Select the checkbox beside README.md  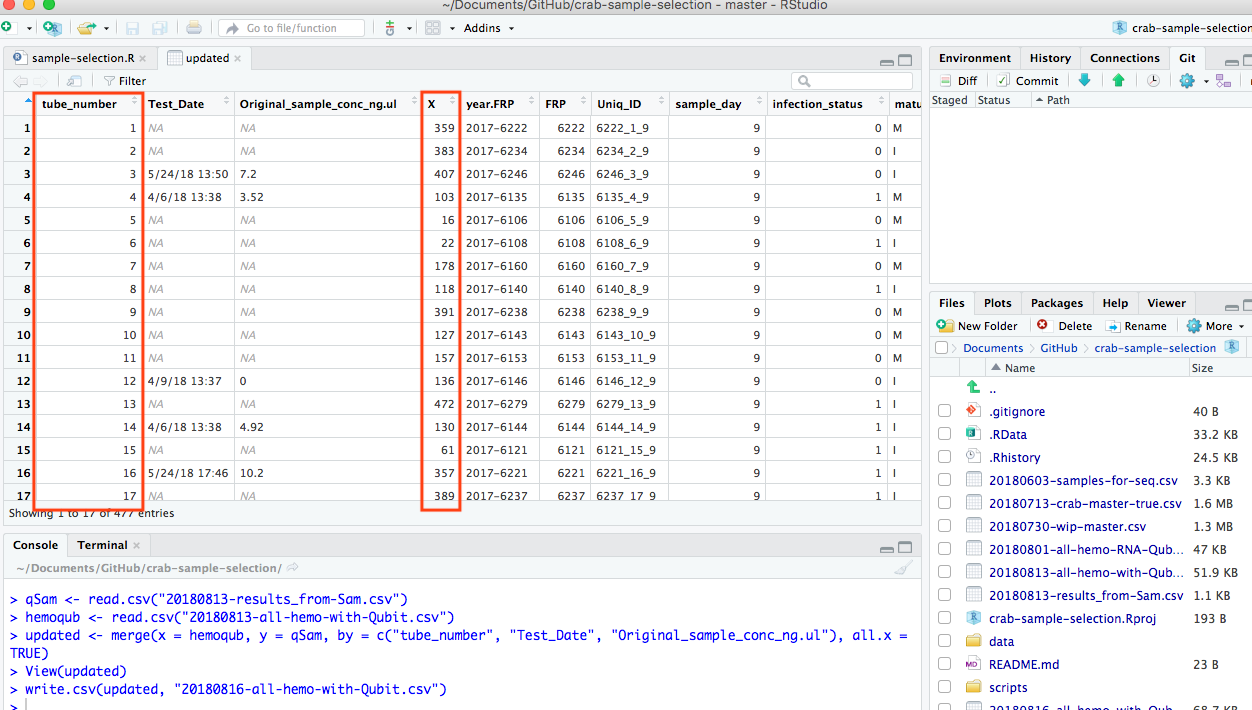(x=944, y=664)
